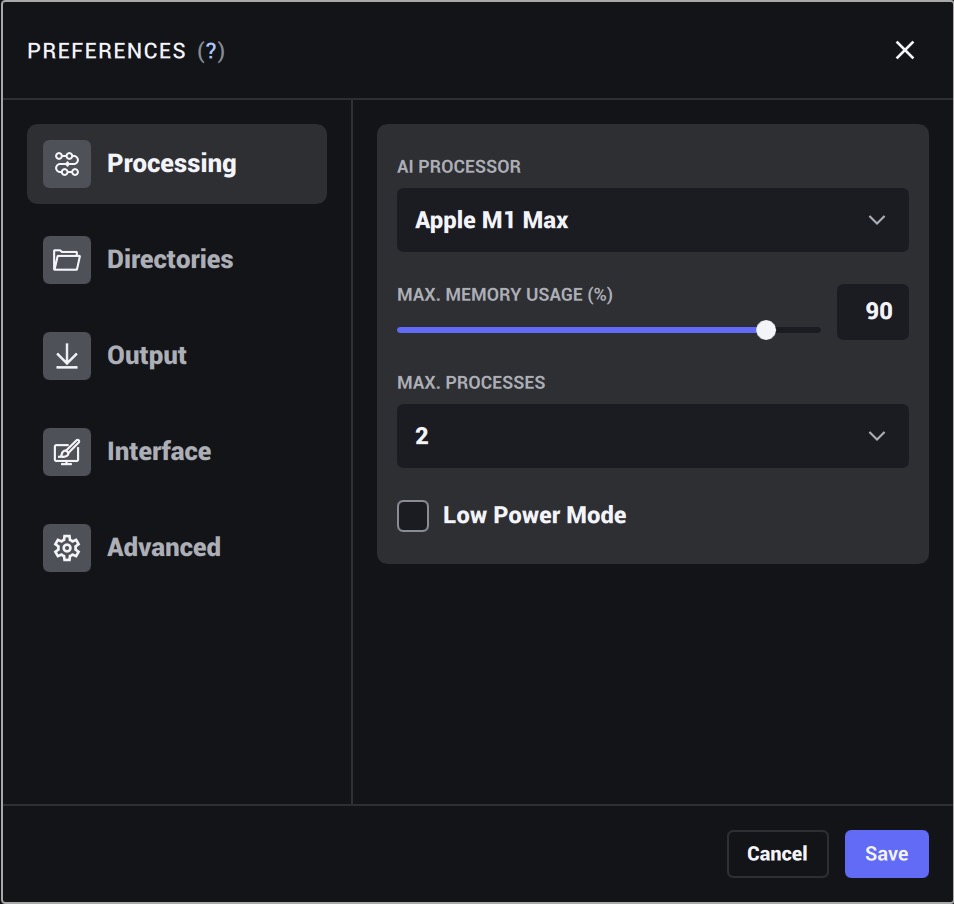Close the Preferences dialog with X

pyautogui.click(x=904, y=50)
